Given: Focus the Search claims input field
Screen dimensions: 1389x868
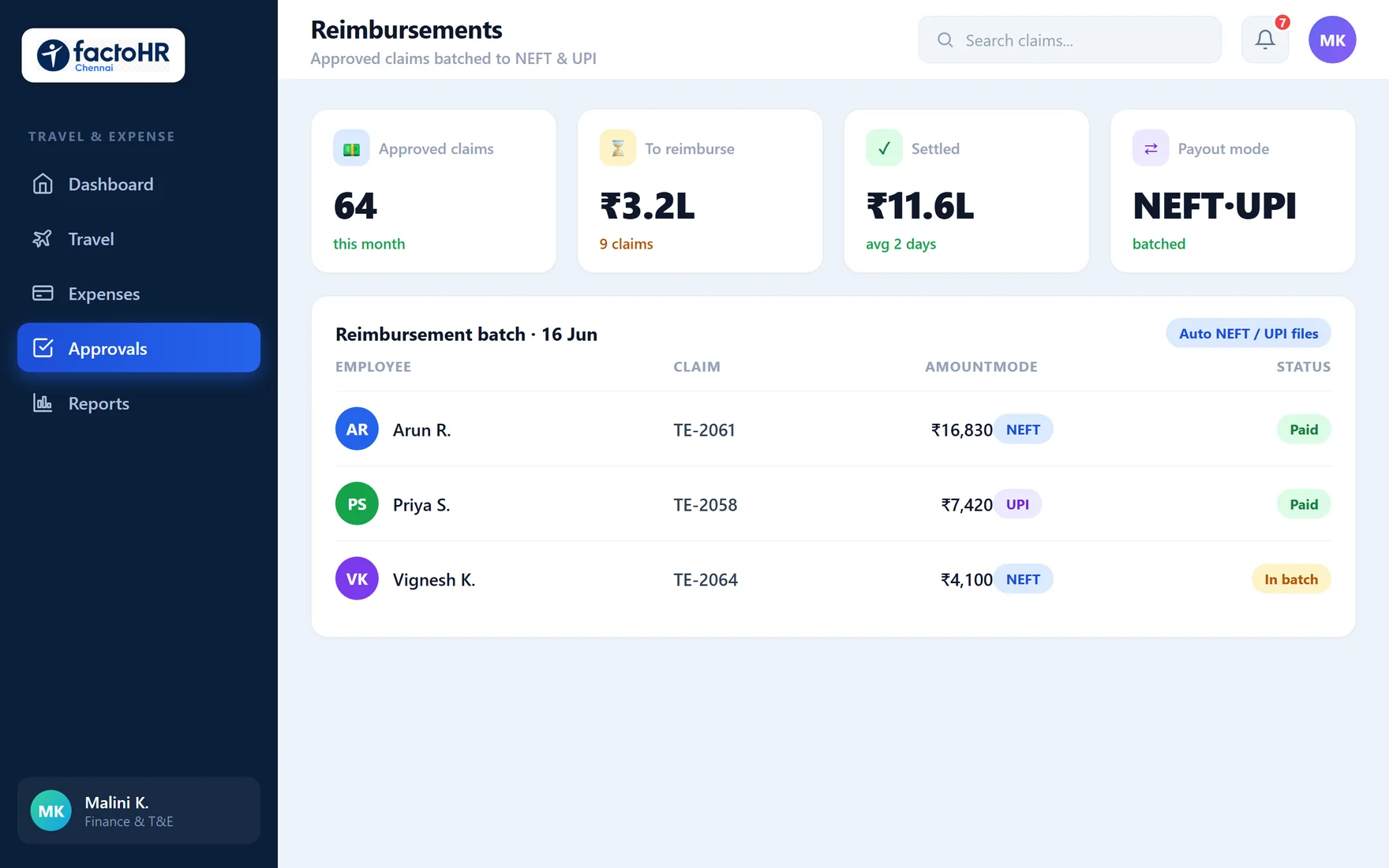Looking at the screenshot, I should coord(1069,39).
